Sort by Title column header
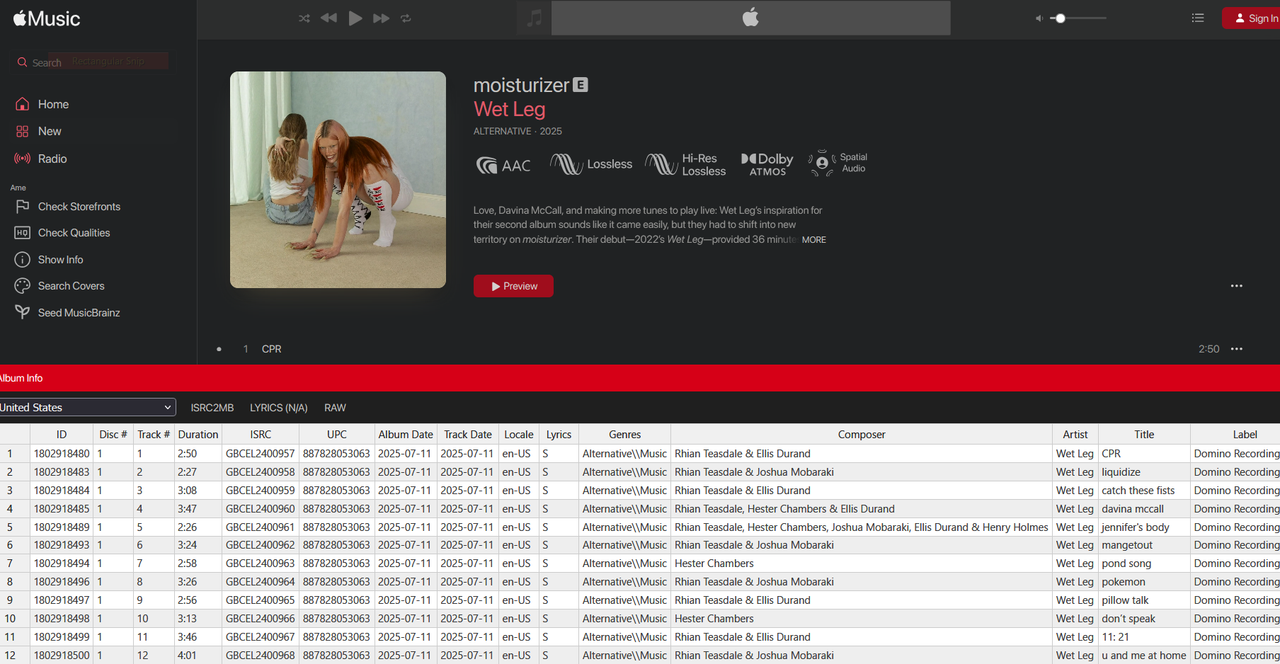 (1144, 434)
